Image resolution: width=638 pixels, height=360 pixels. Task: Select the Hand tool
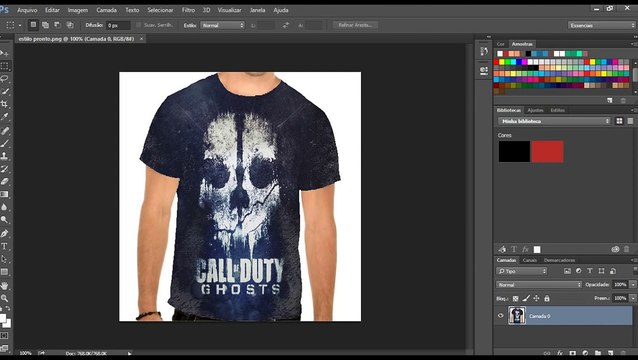click(4, 285)
